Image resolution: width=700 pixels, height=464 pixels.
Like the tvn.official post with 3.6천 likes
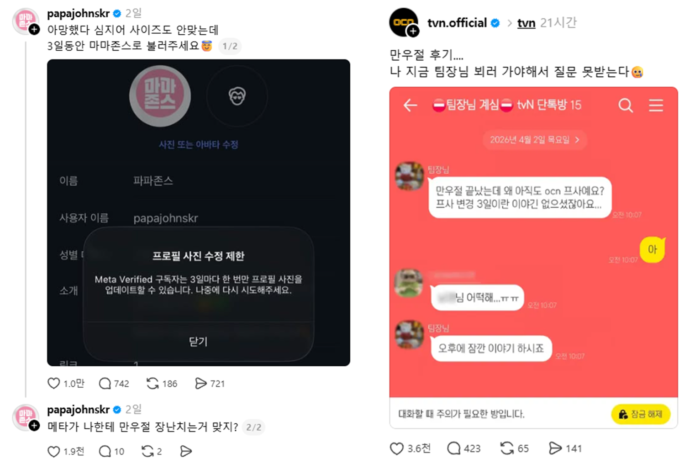point(397,448)
